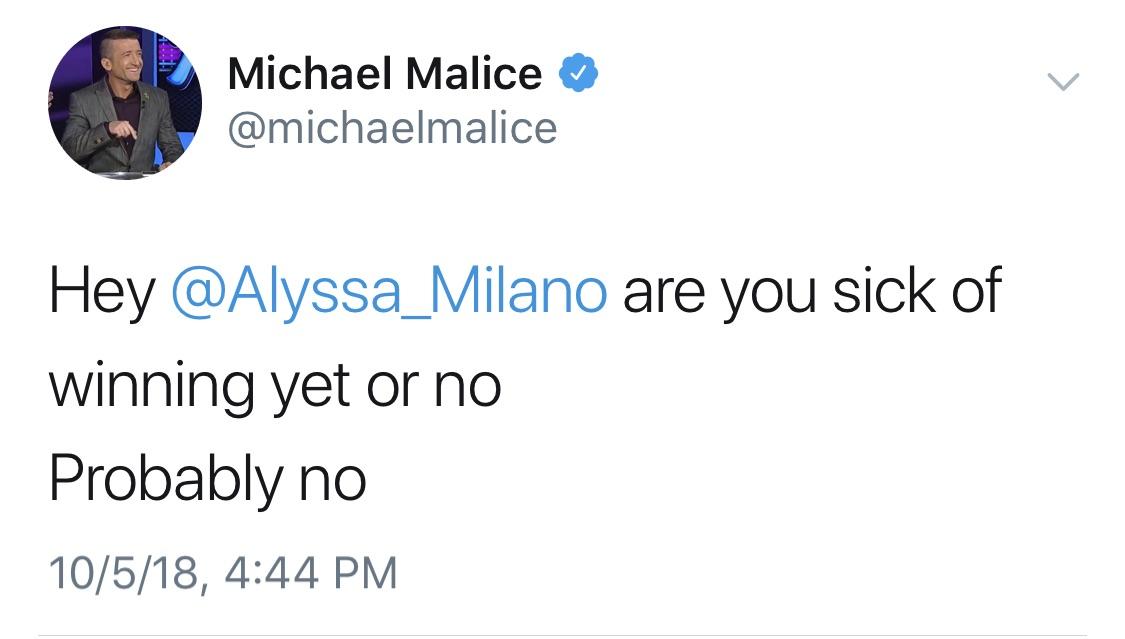This screenshot has height=639, width=1125.
Task: Click the phrase 'are you sick of'
Action: tap(811, 292)
